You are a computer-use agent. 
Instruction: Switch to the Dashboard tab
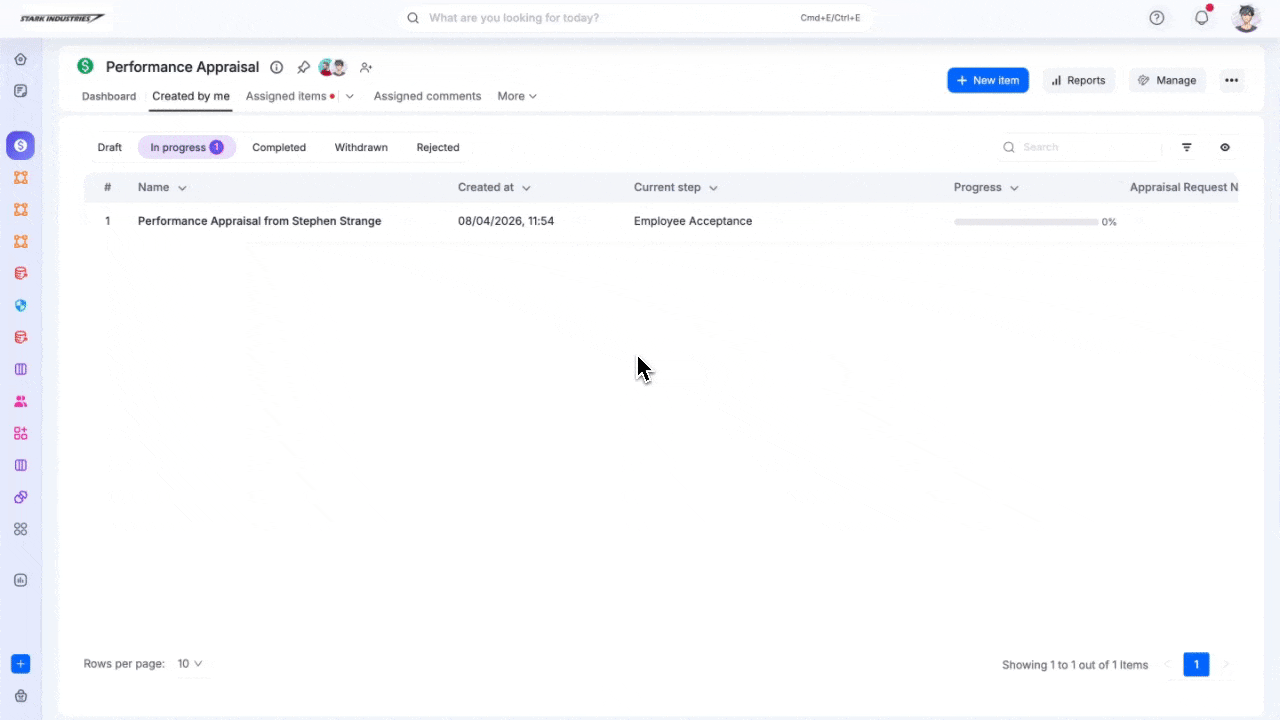[109, 96]
